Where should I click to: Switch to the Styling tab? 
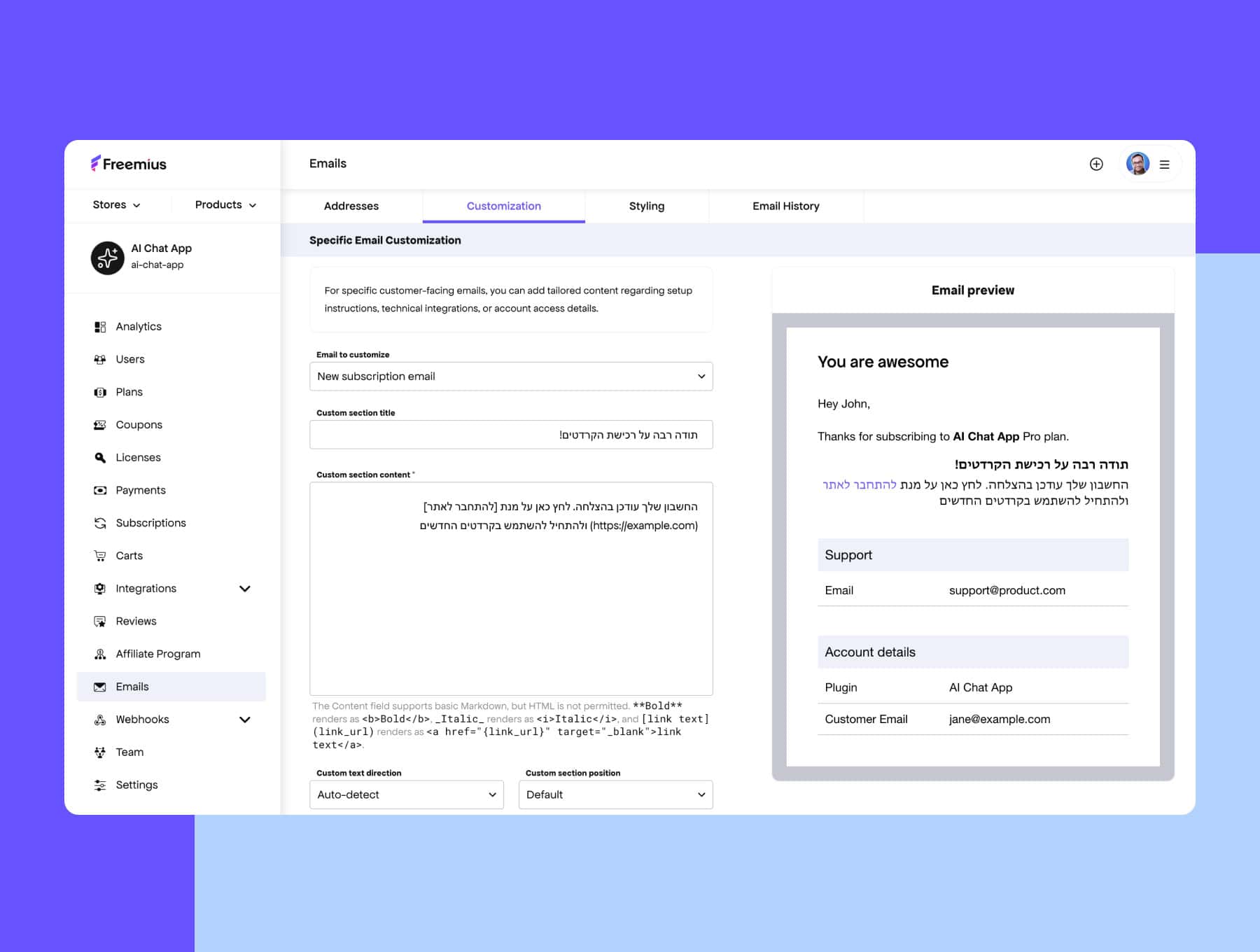click(647, 206)
